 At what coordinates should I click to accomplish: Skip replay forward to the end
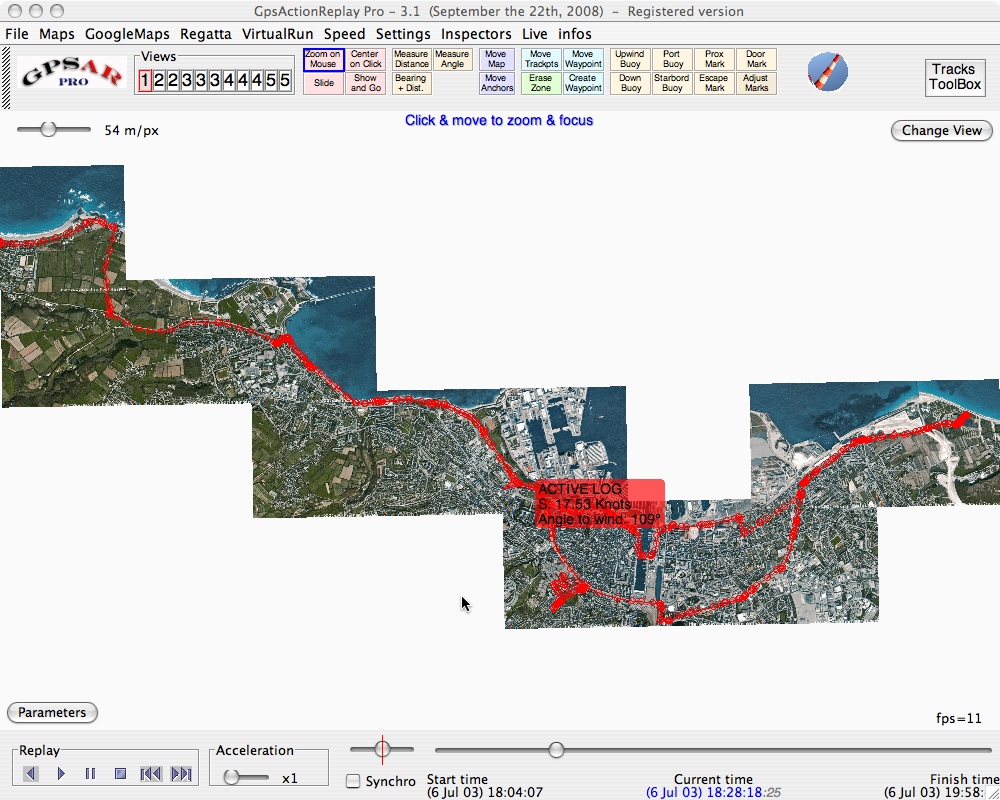tap(181, 774)
